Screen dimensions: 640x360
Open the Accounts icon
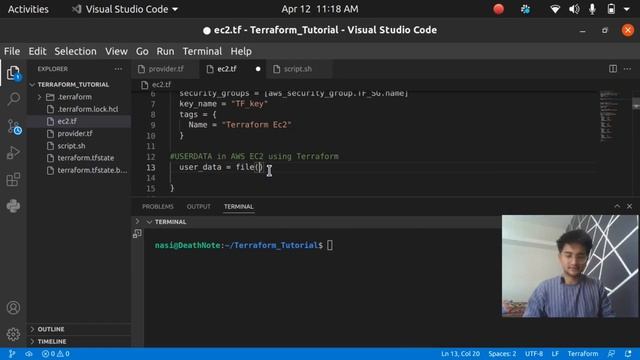13,307
